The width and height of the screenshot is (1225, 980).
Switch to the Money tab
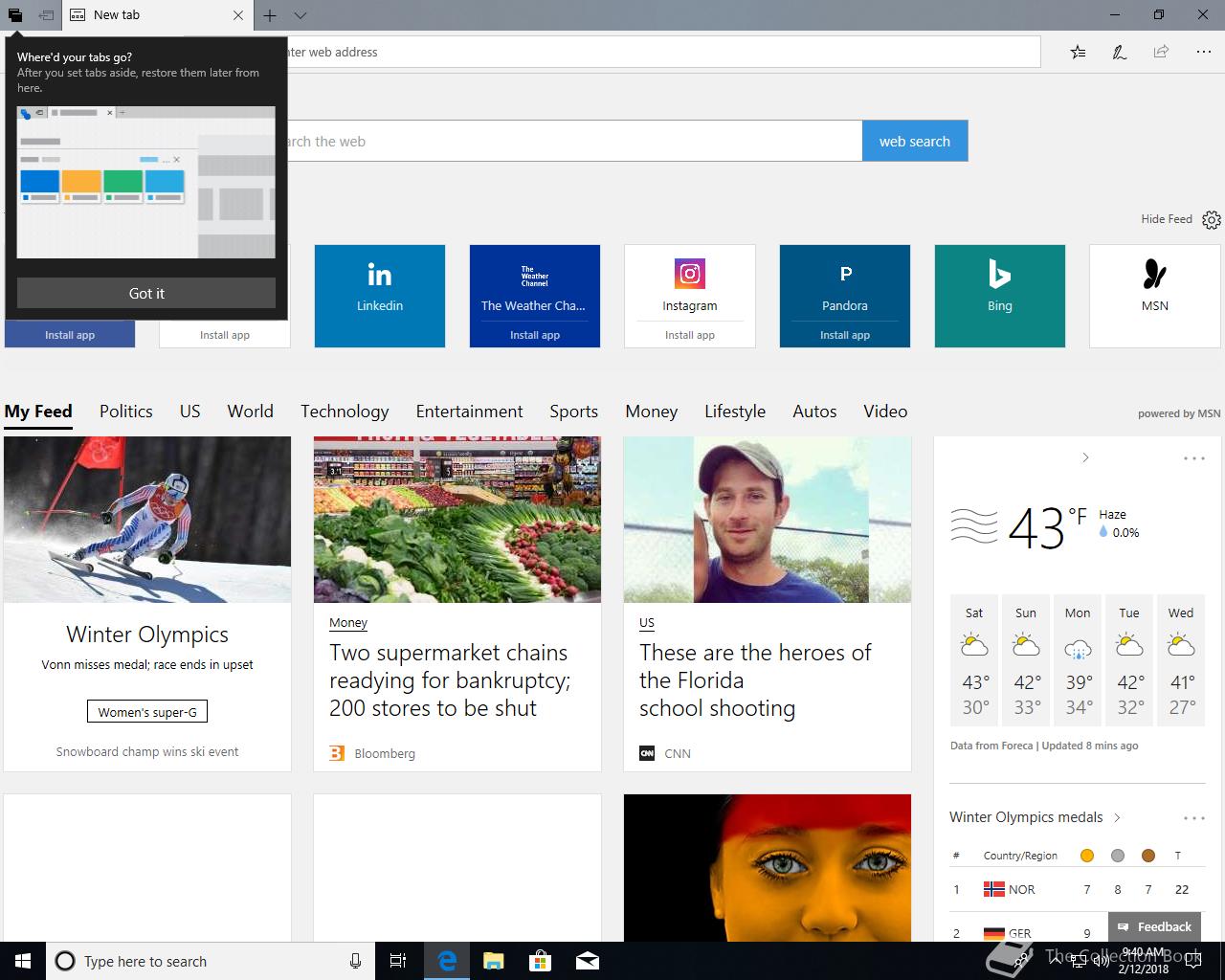click(x=652, y=412)
